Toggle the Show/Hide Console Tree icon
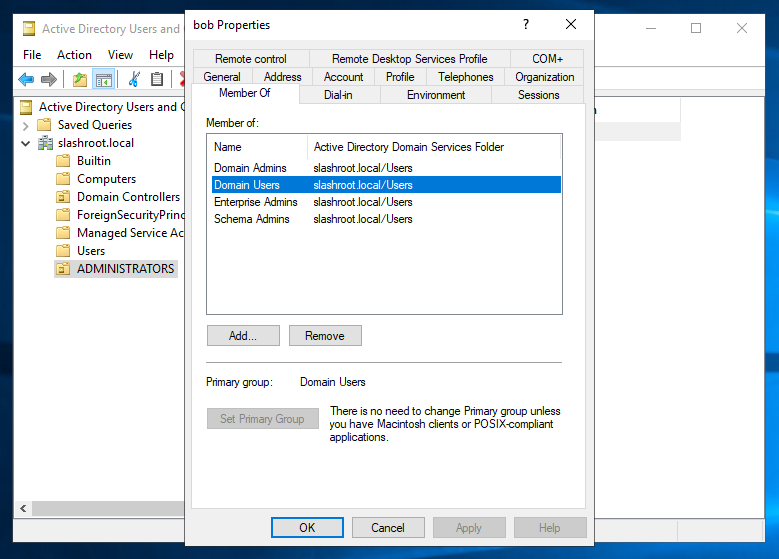This screenshot has width=779, height=559. [x=103, y=80]
